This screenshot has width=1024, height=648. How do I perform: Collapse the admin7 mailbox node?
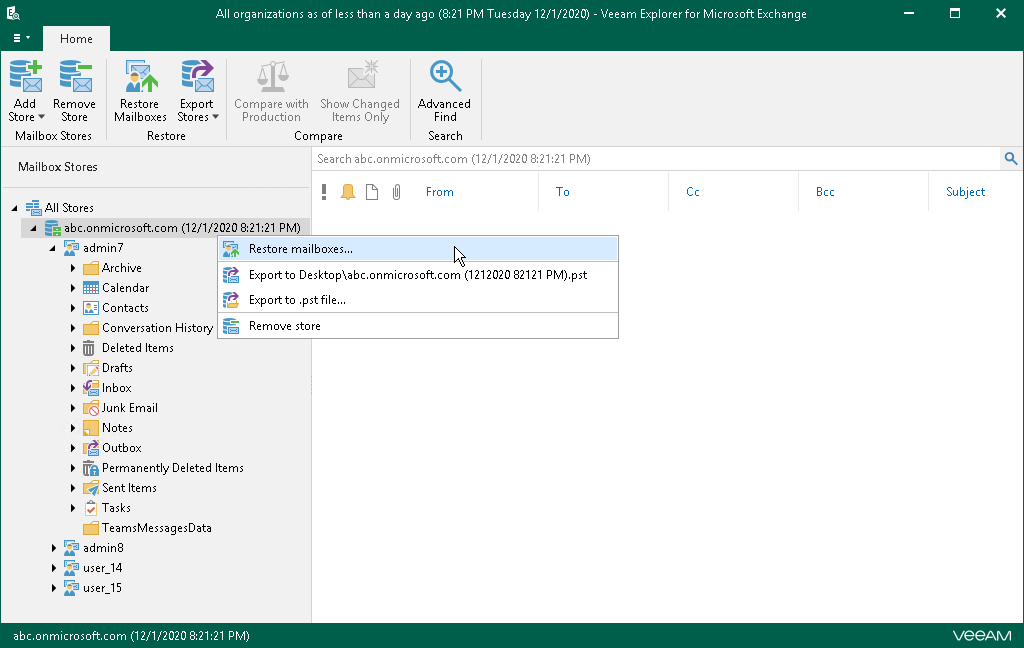coord(52,248)
